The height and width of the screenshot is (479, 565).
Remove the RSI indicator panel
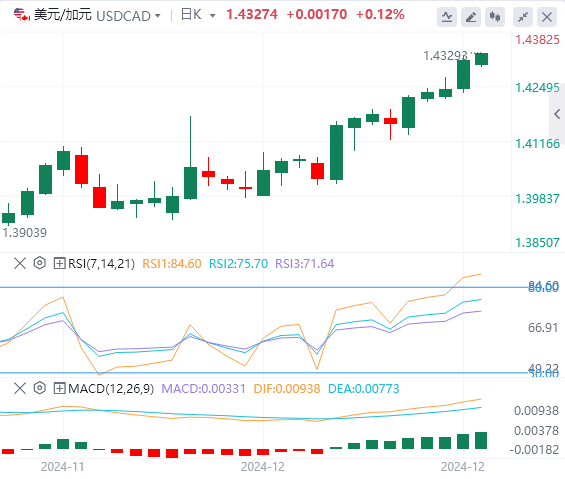pyautogui.click(x=20, y=263)
